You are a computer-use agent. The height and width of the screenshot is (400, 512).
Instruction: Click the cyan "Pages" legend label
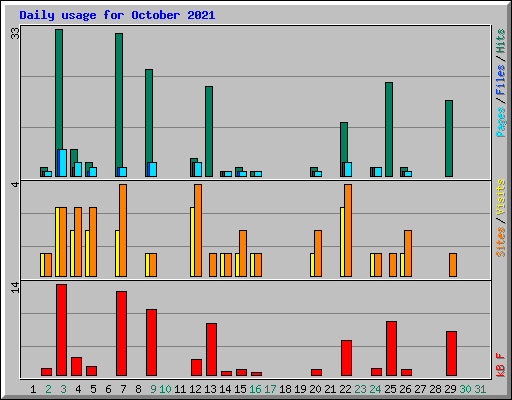[501, 122]
